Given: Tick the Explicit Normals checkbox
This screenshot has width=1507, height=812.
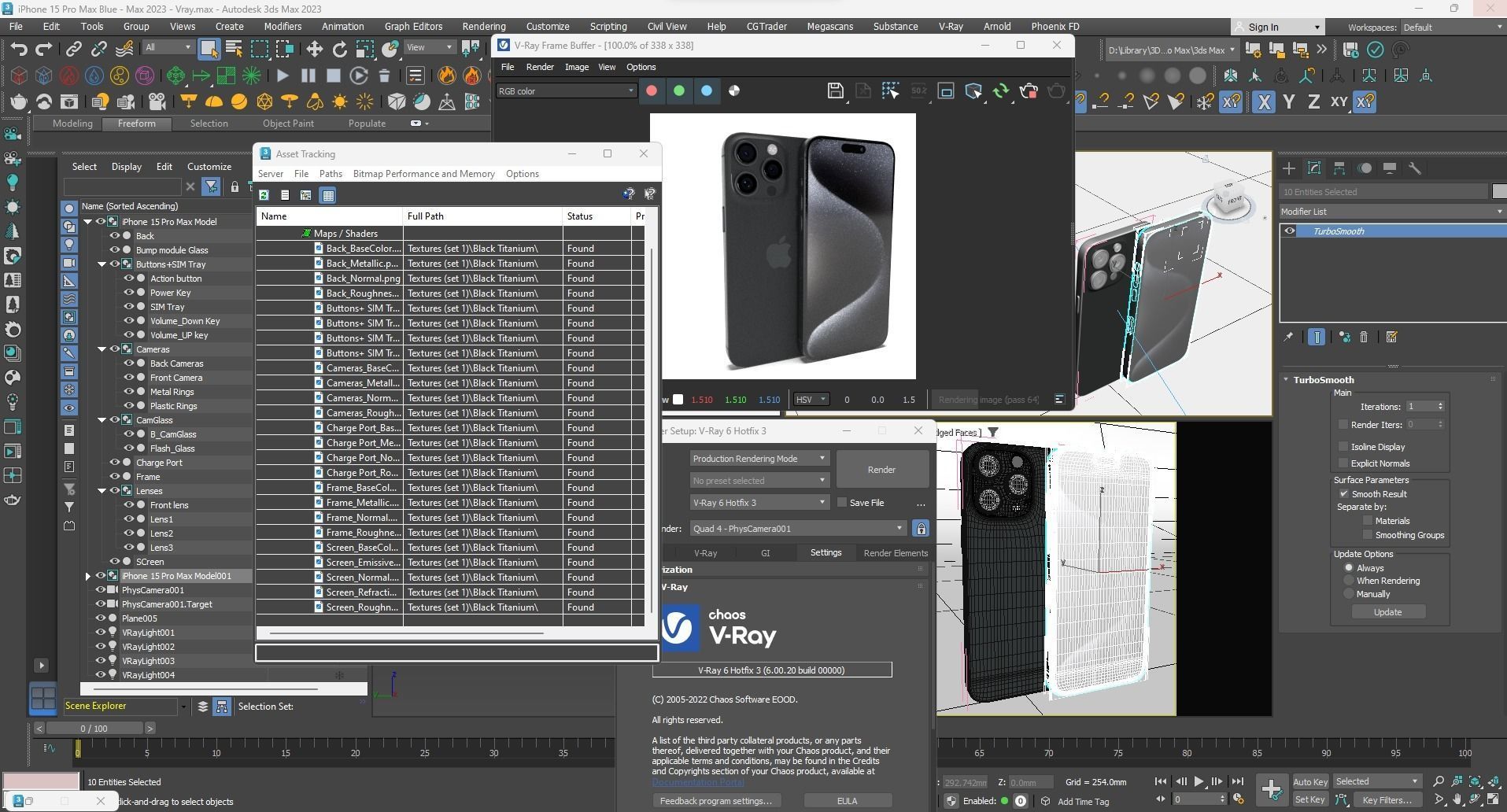Looking at the screenshot, I should [x=1343, y=463].
